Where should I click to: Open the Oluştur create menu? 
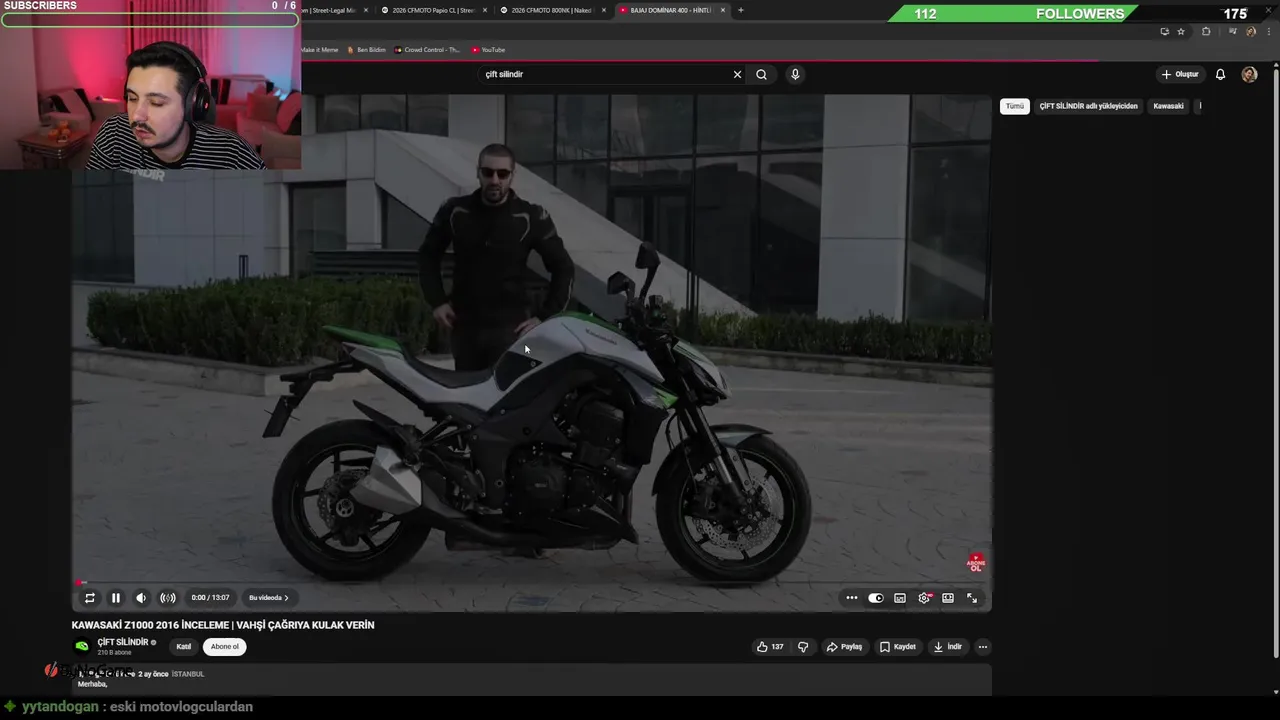tap(1180, 74)
